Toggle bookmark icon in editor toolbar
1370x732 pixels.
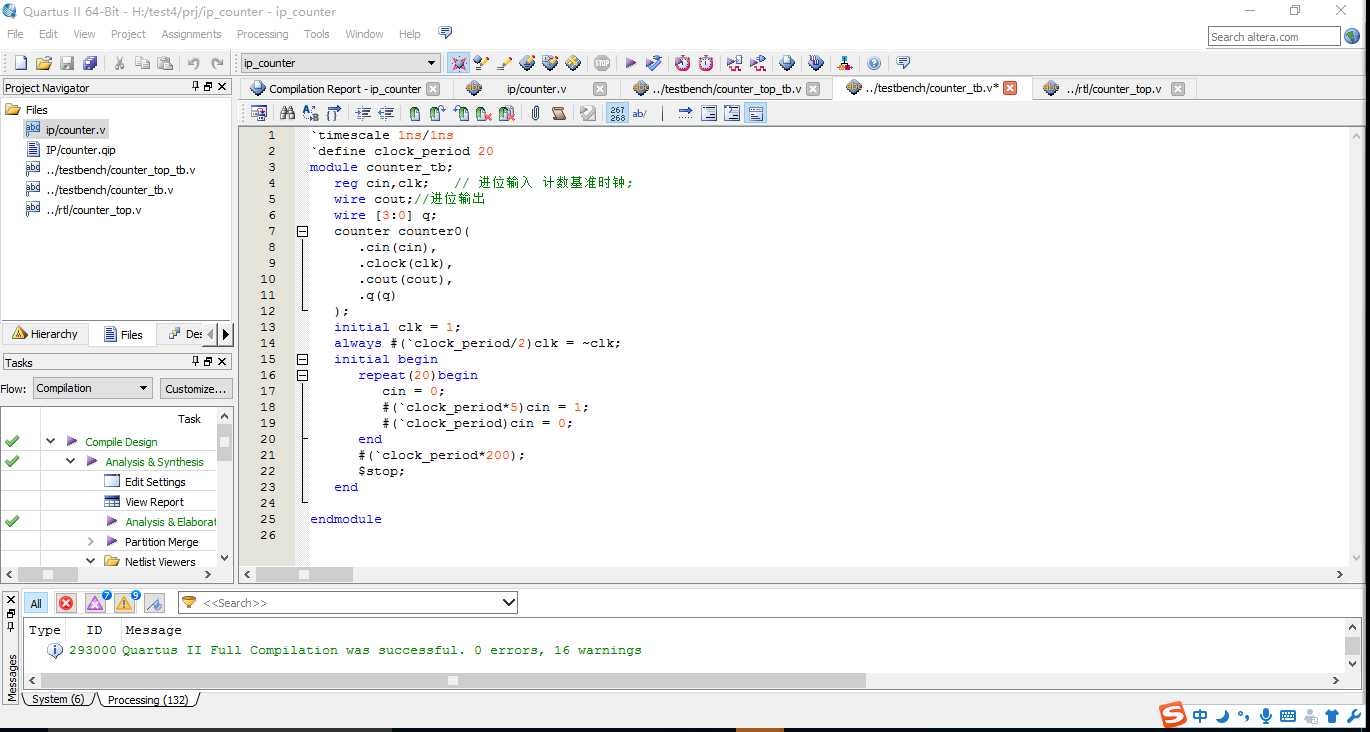414,113
